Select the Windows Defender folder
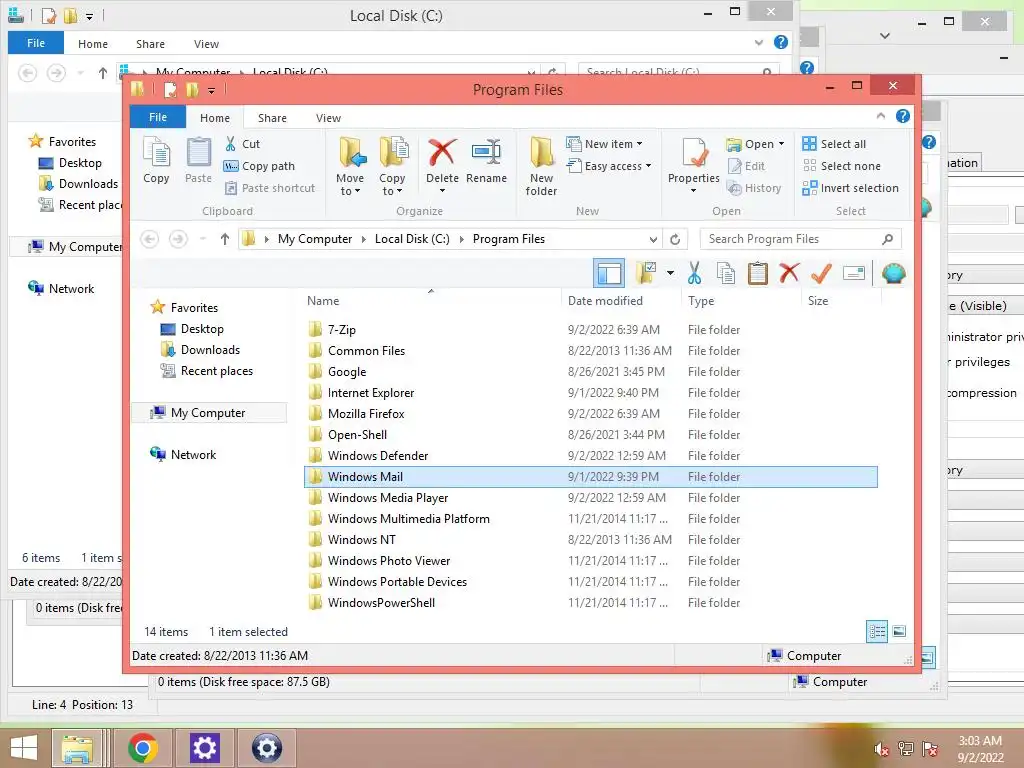This screenshot has width=1024, height=768. [x=590, y=455]
